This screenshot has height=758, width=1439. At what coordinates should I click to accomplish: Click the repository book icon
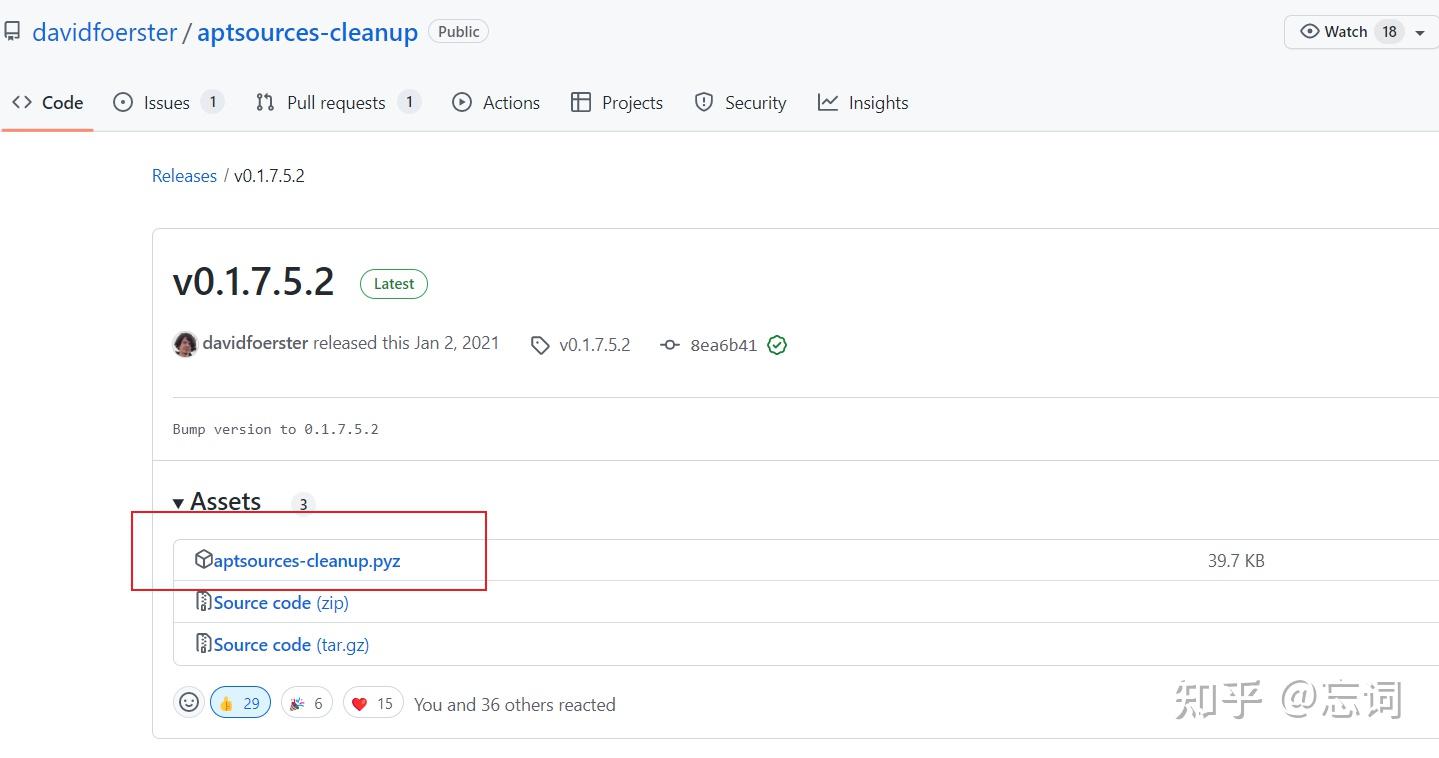[x=12, y=32]
